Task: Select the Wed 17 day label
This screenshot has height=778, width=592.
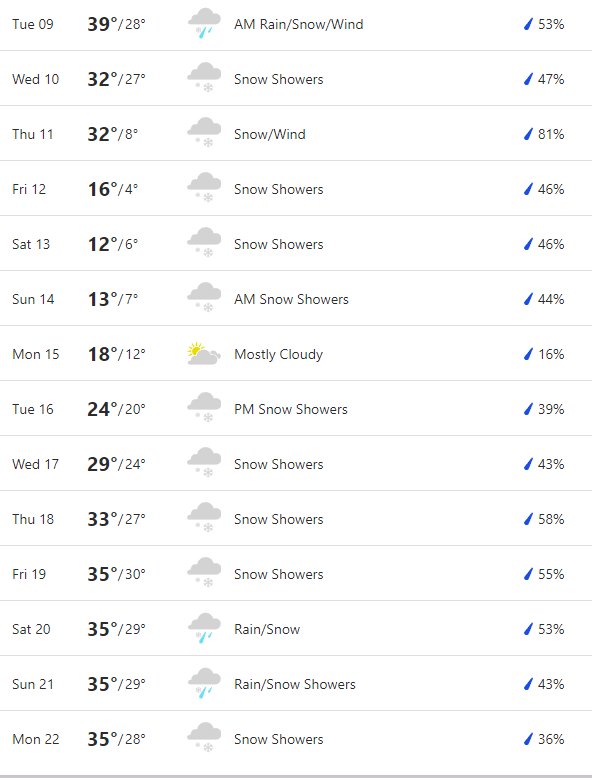Action: coord(35,464)
